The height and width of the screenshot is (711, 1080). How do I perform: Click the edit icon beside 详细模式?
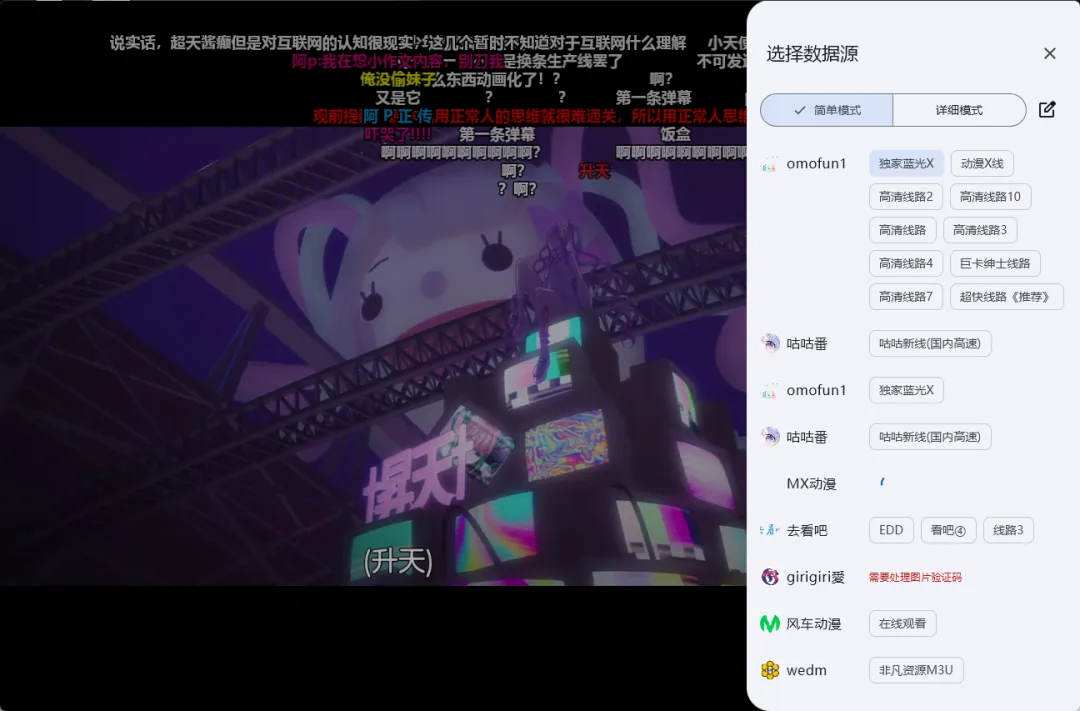[1047, 110]
